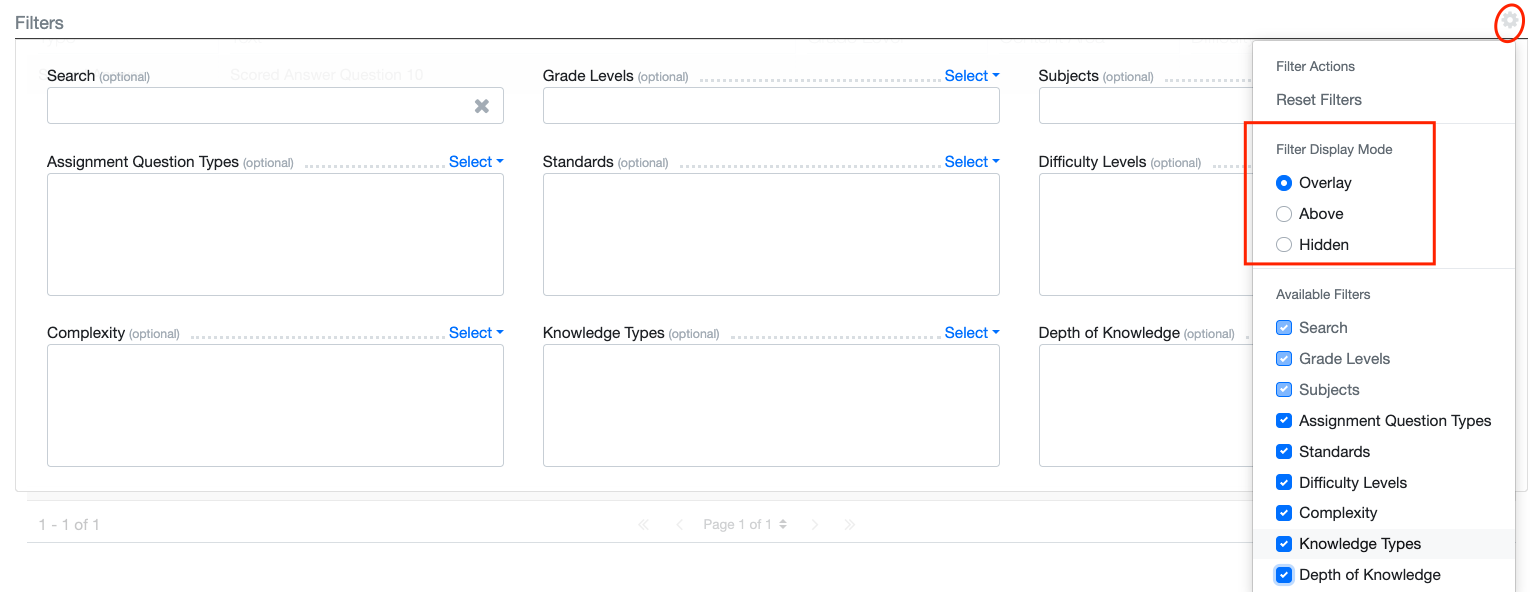Jump to first page double-arrow icon
The image size is (1540, 592).
(644, 525)
